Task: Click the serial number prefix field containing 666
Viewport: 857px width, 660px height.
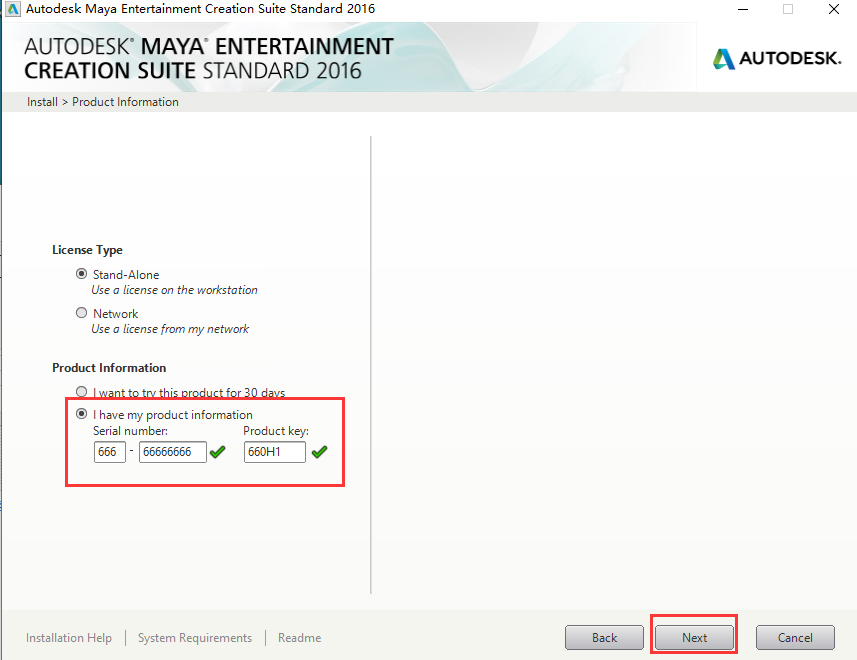Action: point(110,452)
